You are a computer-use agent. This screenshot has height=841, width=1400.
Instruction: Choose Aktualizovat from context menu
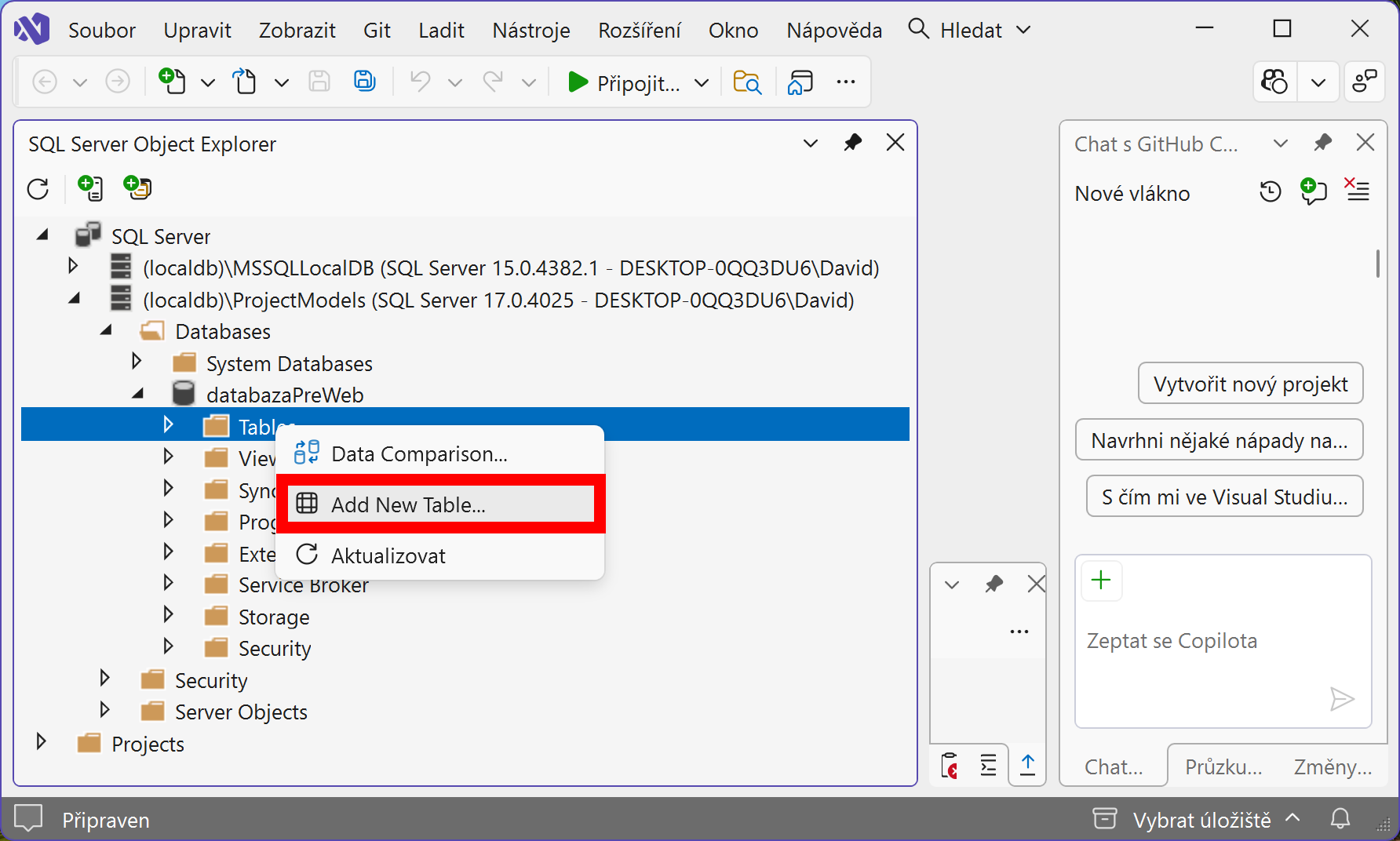click(441, 555)
